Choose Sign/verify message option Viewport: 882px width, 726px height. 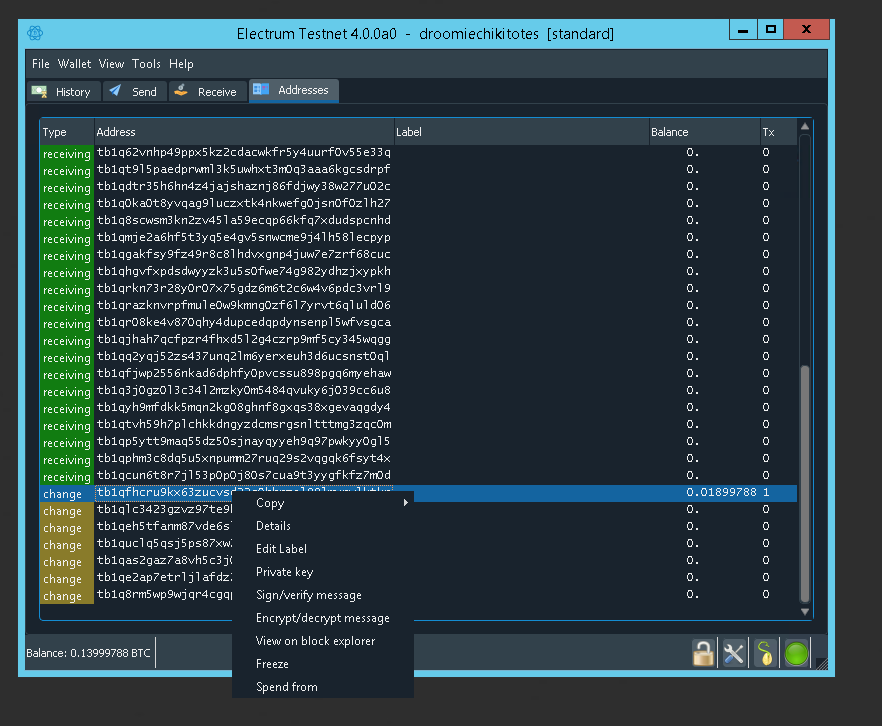323,595
